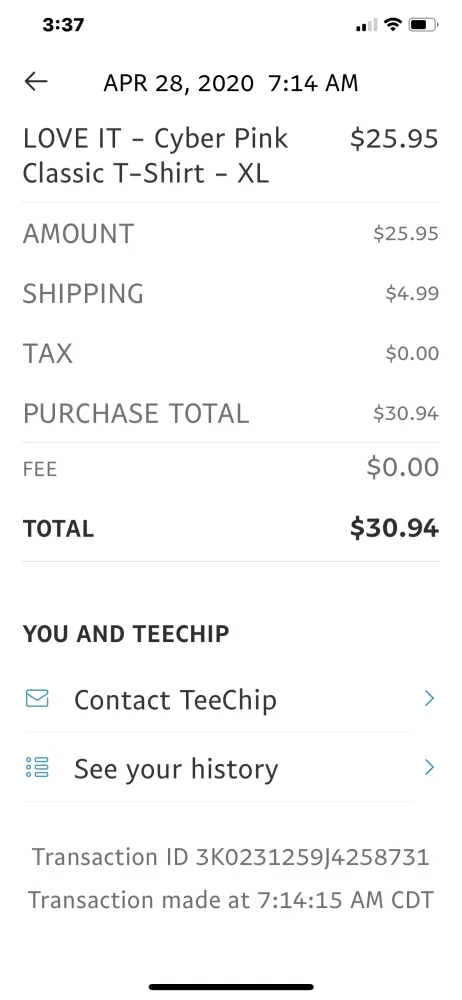
Task: Tap the cellular signal bars
Action: point(367,26)
